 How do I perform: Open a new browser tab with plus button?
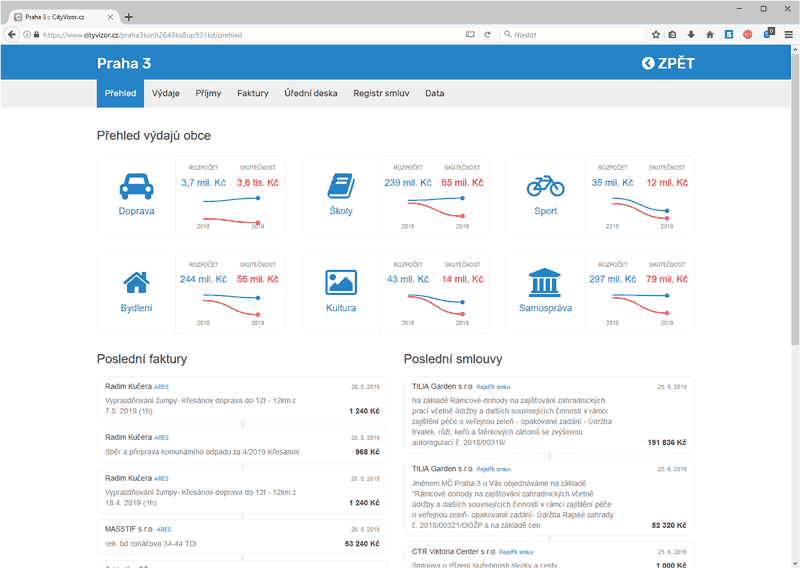pos(128,17)
